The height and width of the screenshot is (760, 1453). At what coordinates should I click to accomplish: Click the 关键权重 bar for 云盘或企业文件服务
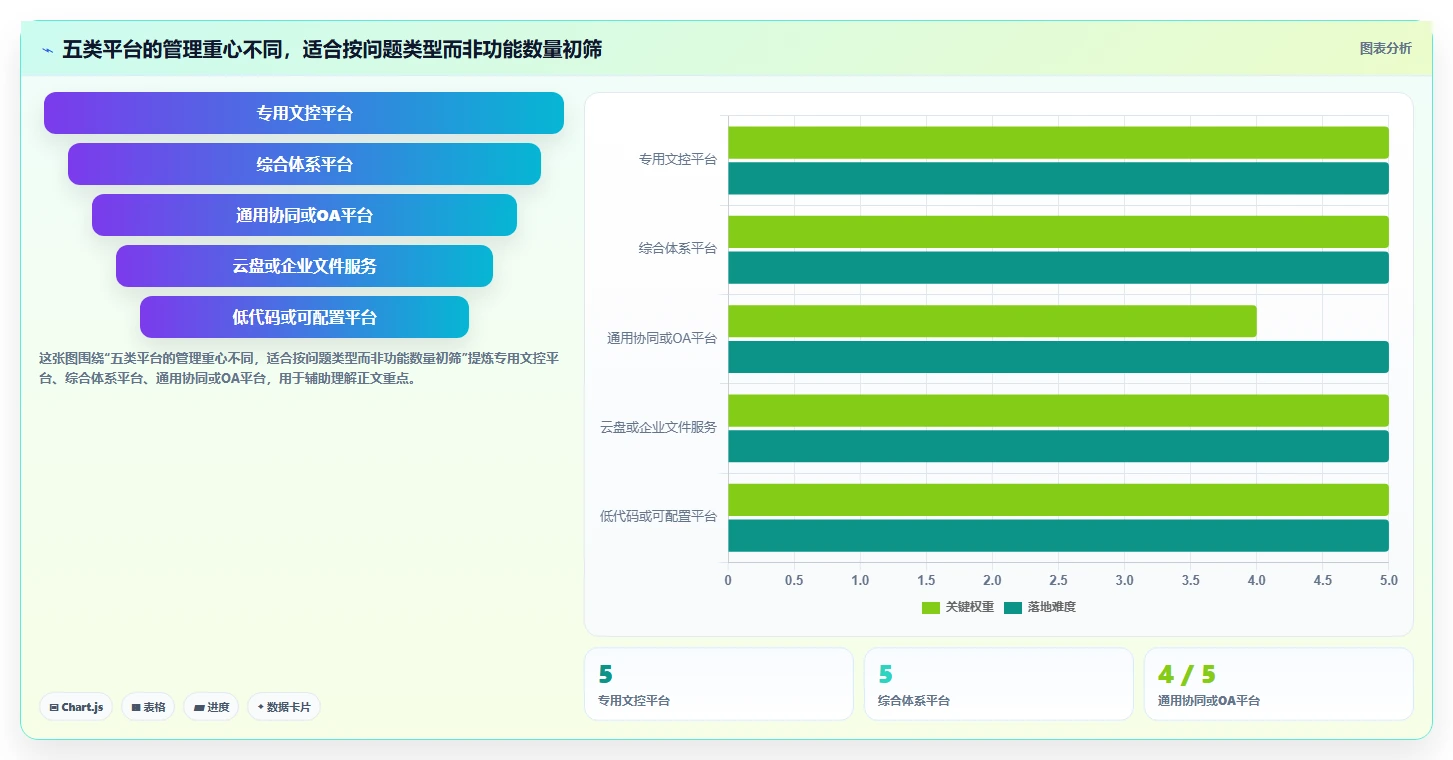tap(1058, 410)
